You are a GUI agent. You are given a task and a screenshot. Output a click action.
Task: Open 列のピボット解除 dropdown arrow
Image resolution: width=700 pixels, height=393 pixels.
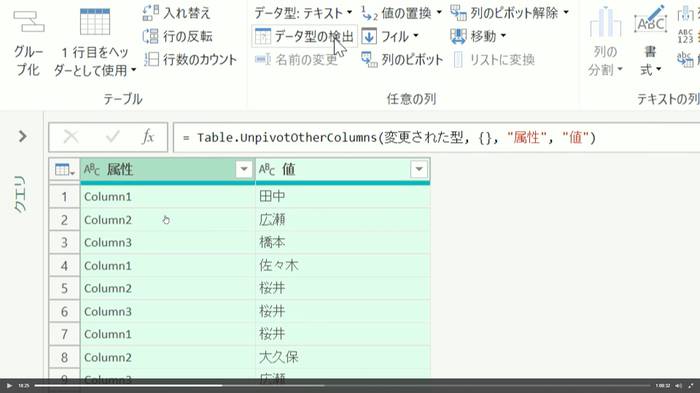[566, 13]
